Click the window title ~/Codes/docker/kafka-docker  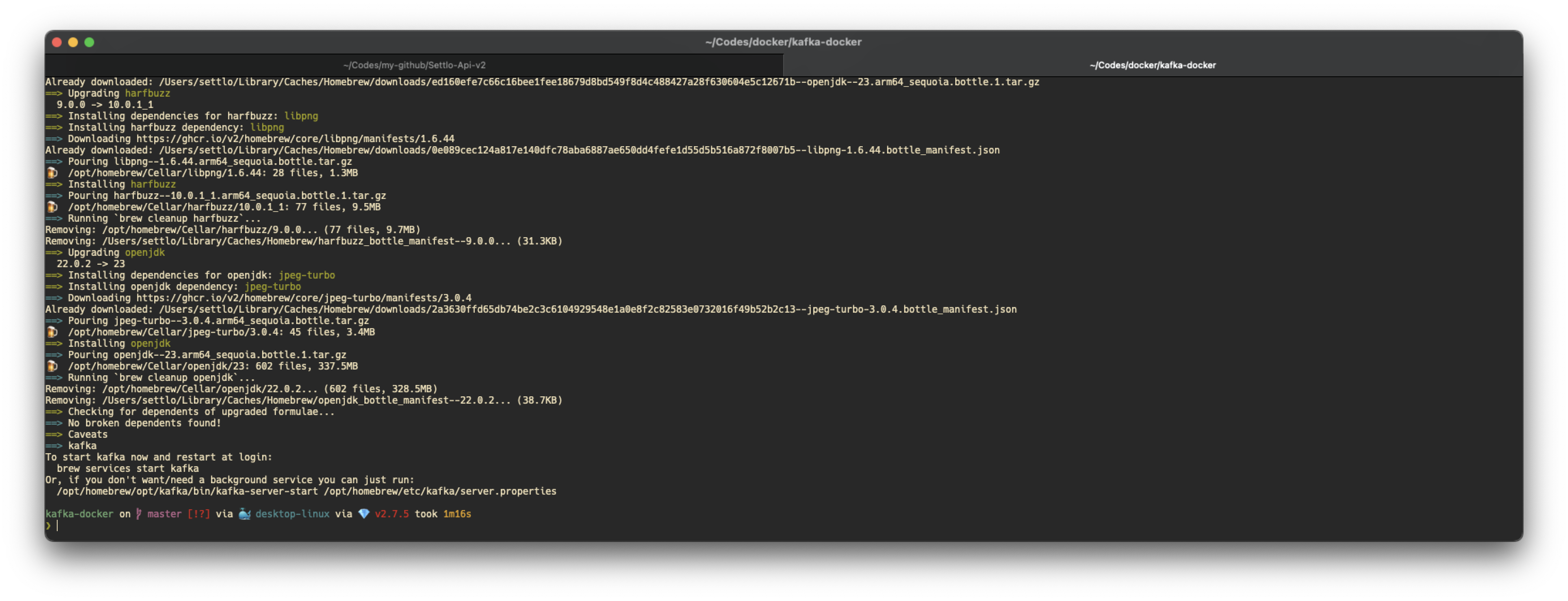click(783, 42)
